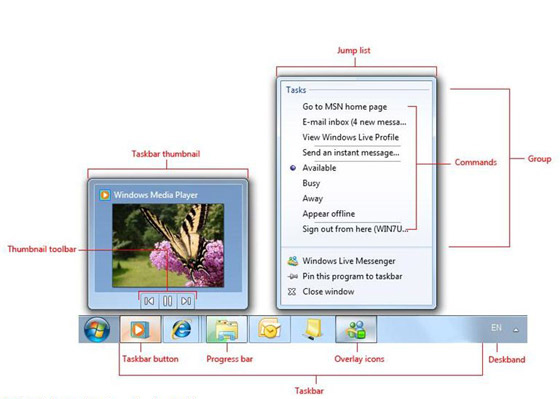
Task: Choose Close window in jump list
Action: pyautogui.click(x=328, y=292)
